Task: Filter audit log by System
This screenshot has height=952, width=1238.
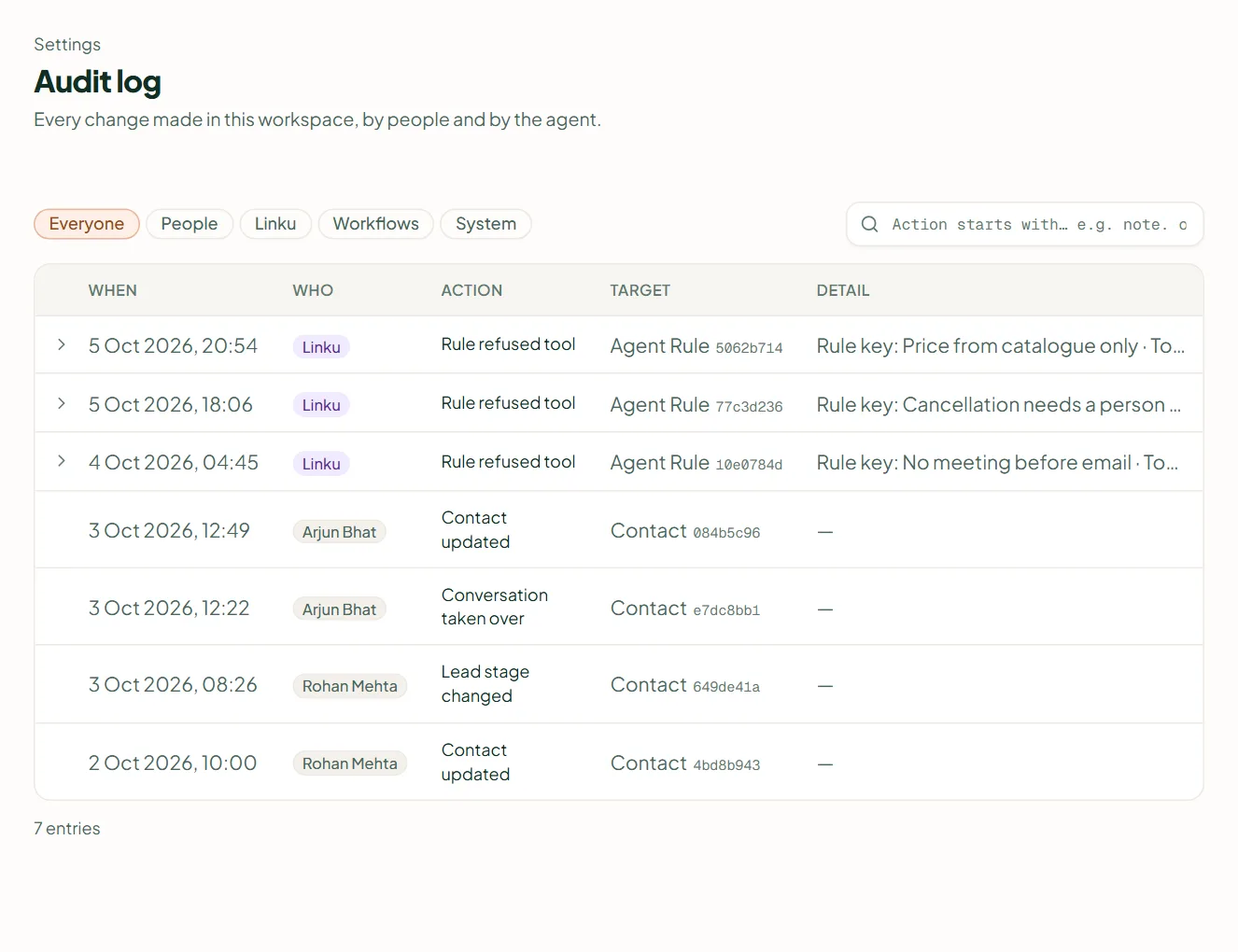Action: [485, 224]
